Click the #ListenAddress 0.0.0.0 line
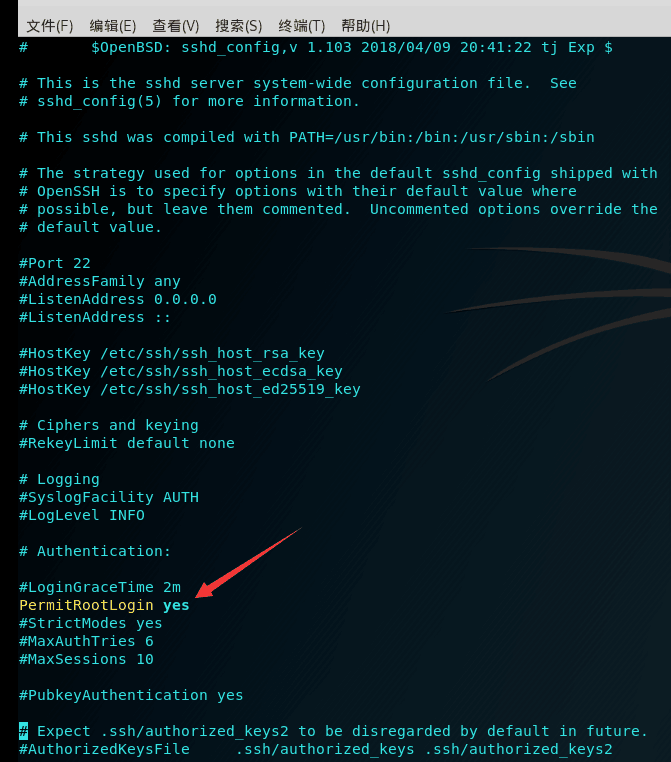This screenshot has height=762, width=671. 118,299
